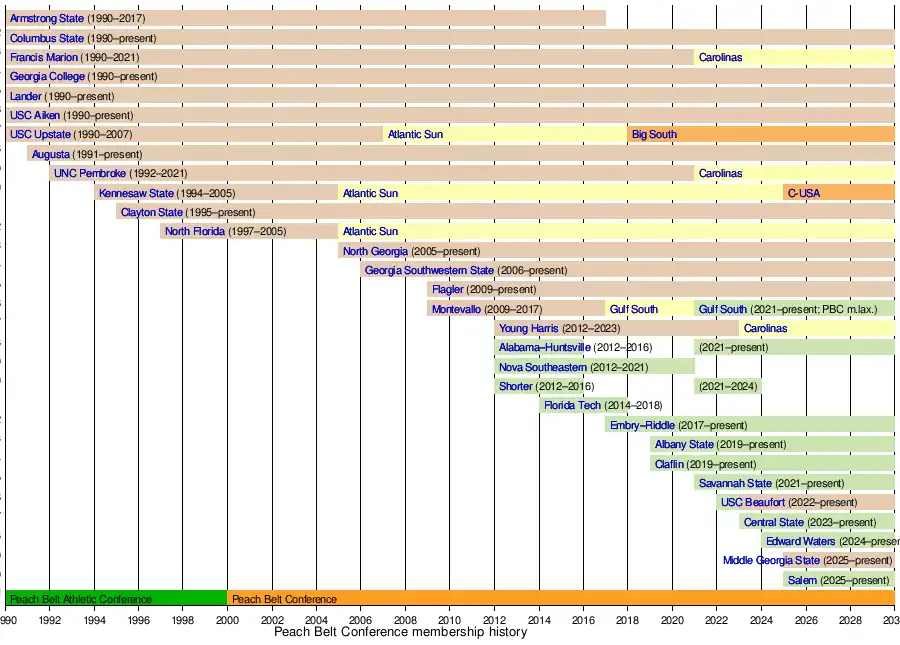Click the 2010 year label on axis
The width and height of the screenshot is (900, 645).
coord(449,620)
